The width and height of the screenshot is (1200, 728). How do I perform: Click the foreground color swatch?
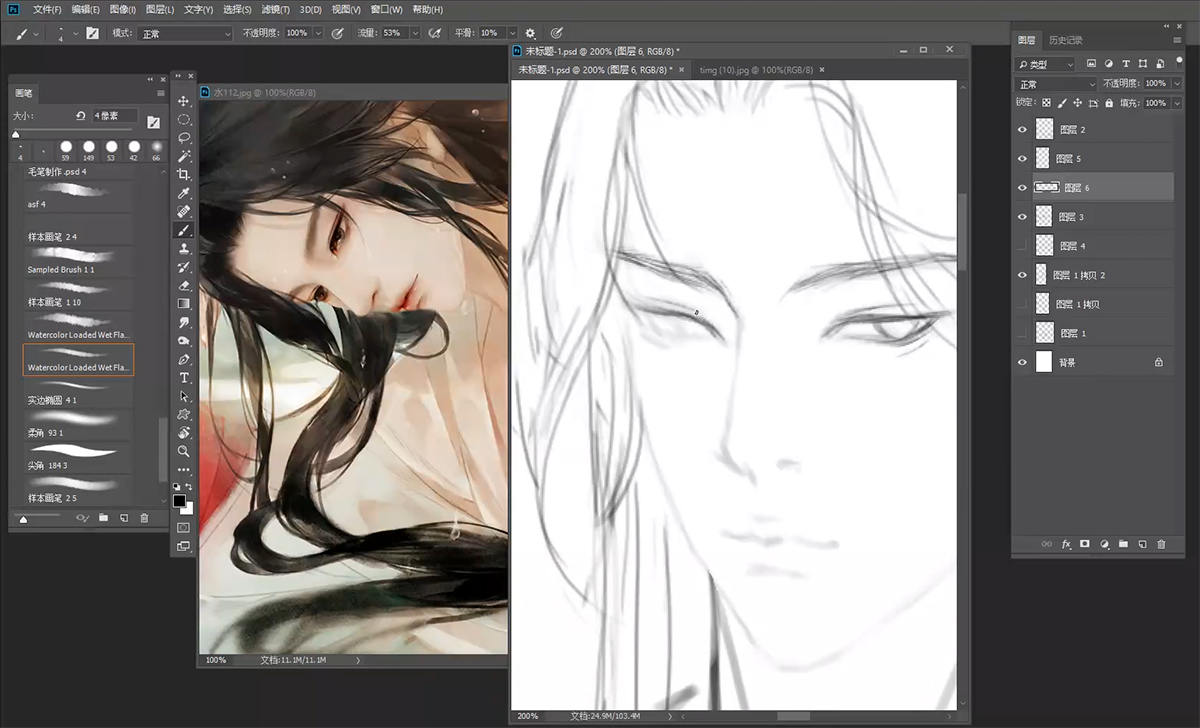[x=179, y=500]
